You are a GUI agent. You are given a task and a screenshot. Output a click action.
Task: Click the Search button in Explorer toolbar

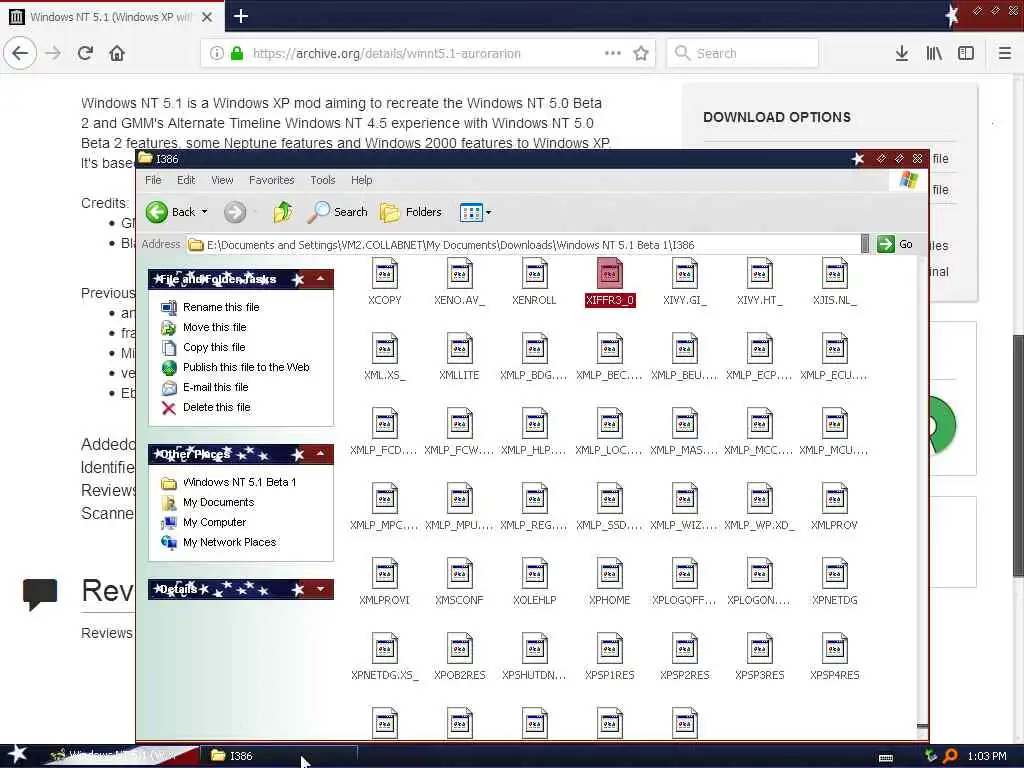[338, 212]
